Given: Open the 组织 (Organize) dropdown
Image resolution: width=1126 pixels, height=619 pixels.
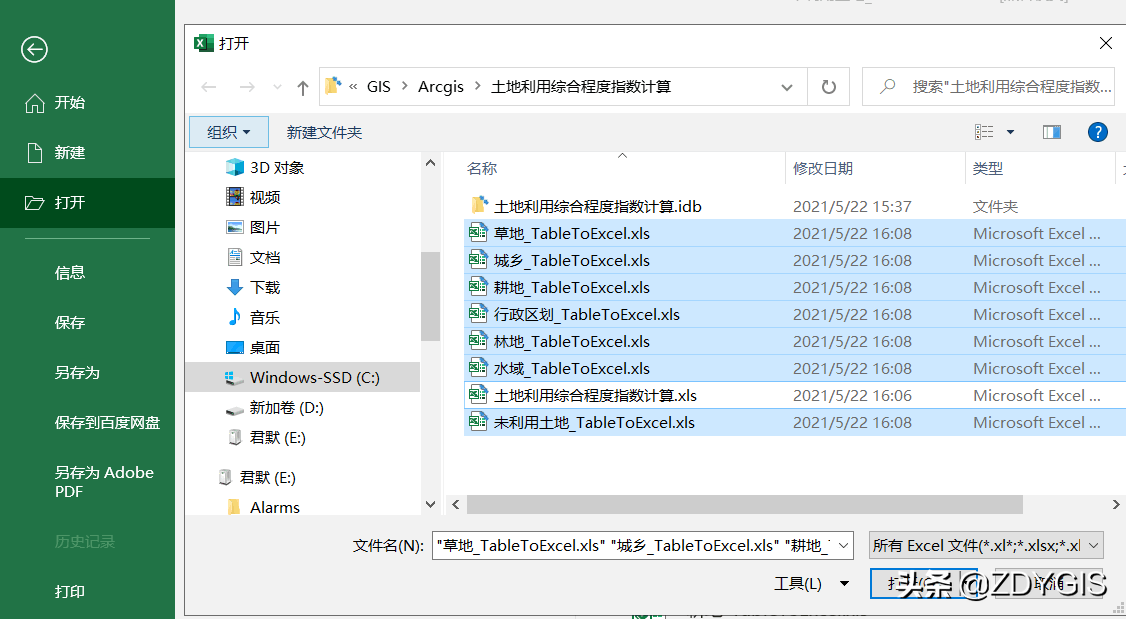Looking at the screenshot, I should click(x=228, y=132).
